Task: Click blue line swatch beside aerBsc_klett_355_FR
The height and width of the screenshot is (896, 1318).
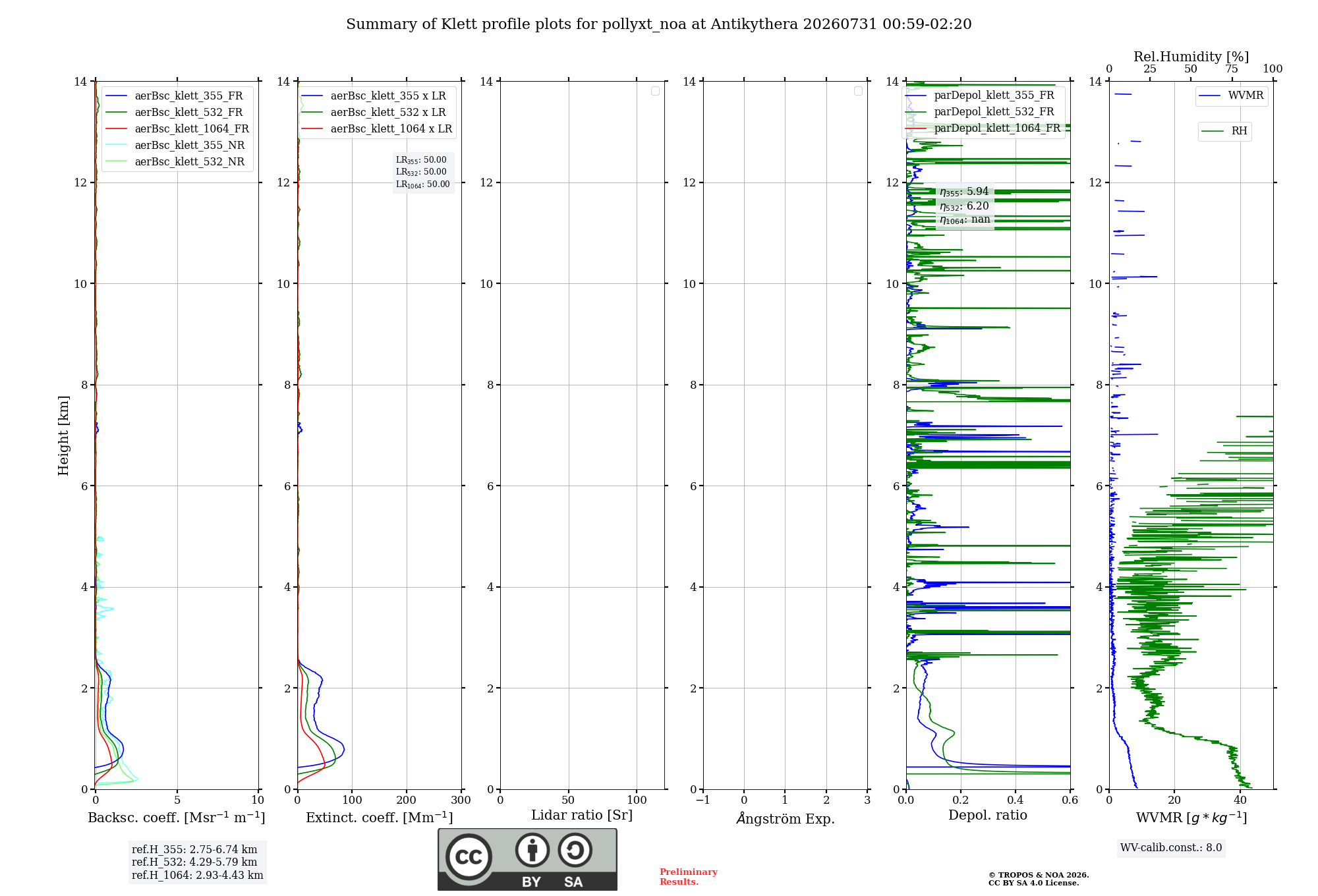Action: click(116, 96)
